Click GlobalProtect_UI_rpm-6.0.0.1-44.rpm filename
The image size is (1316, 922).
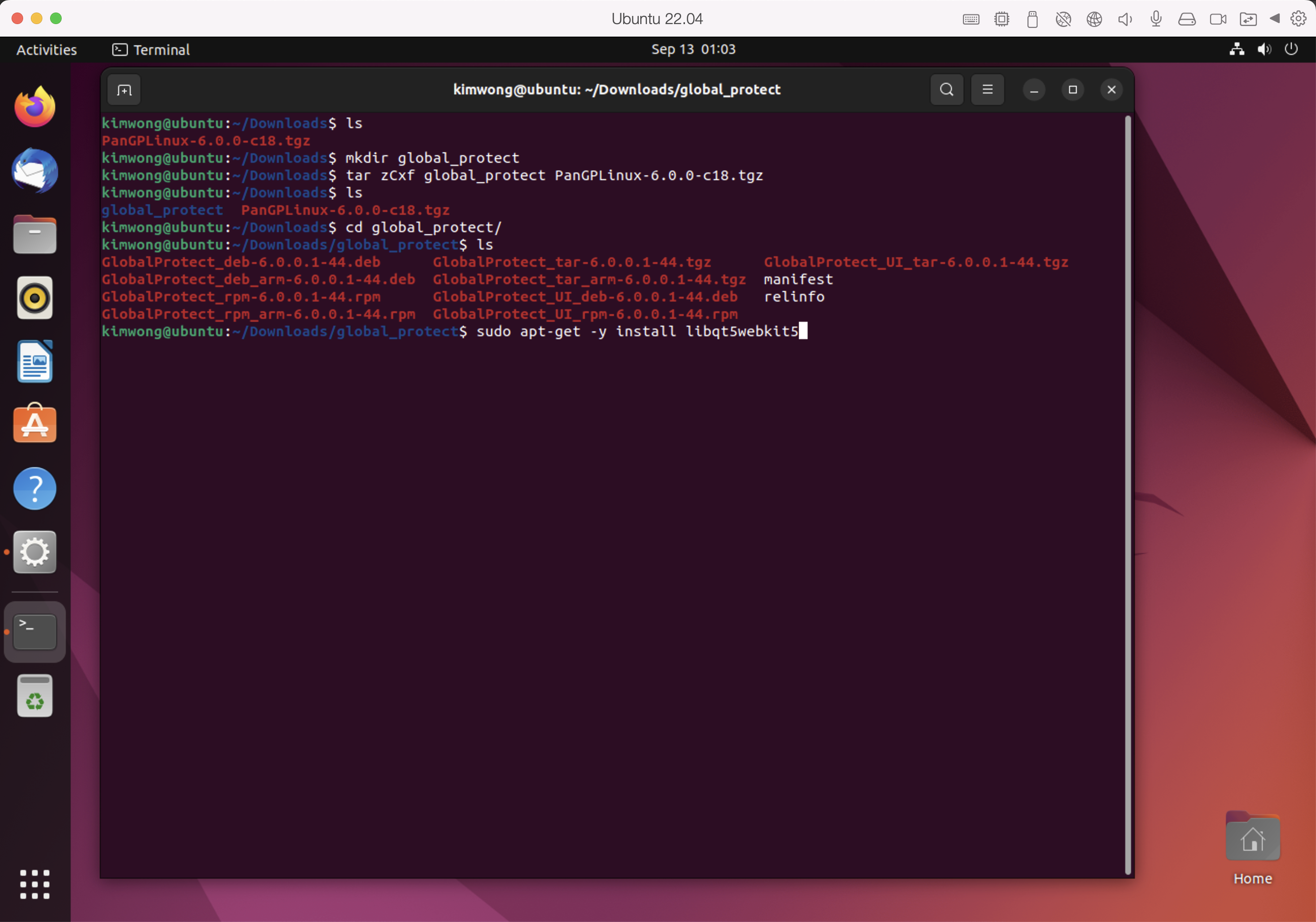click(585, 314)
